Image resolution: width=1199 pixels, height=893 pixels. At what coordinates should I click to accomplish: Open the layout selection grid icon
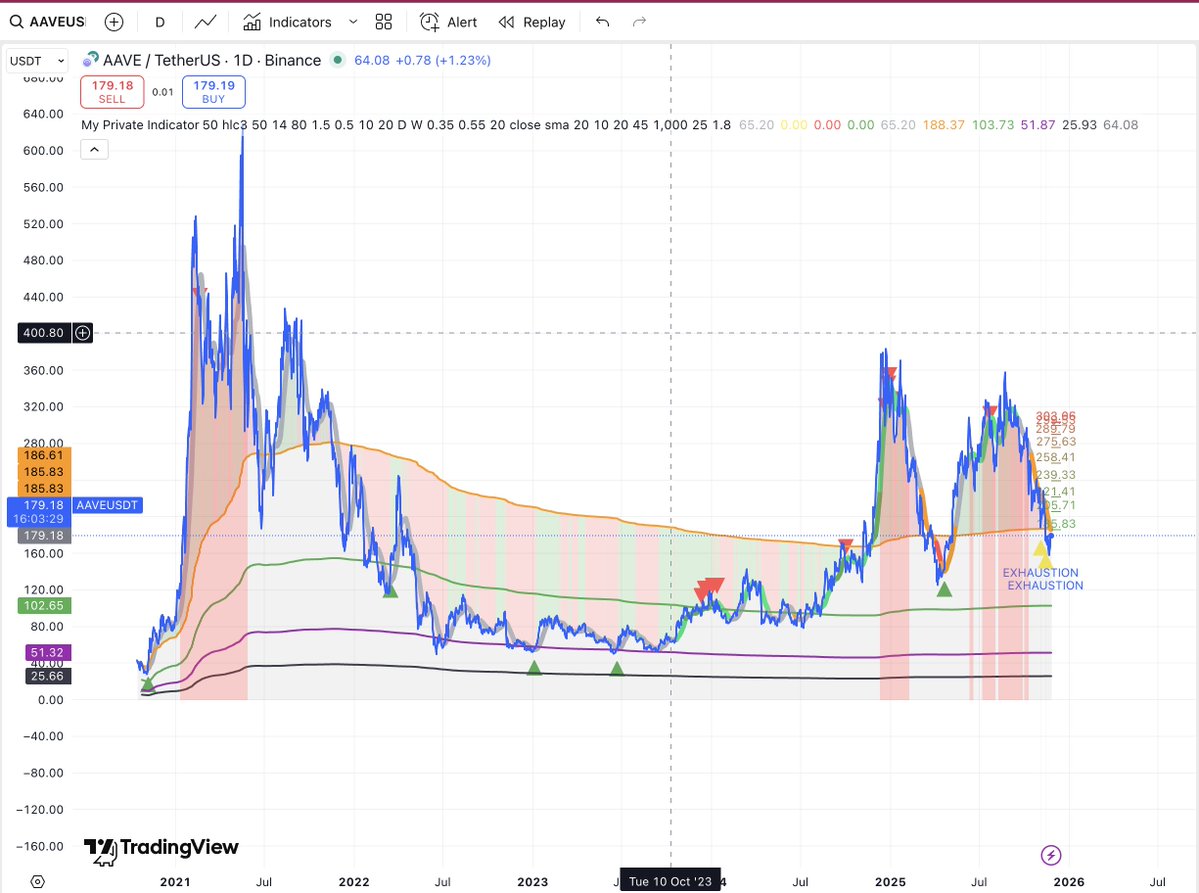tap(383, 21)
